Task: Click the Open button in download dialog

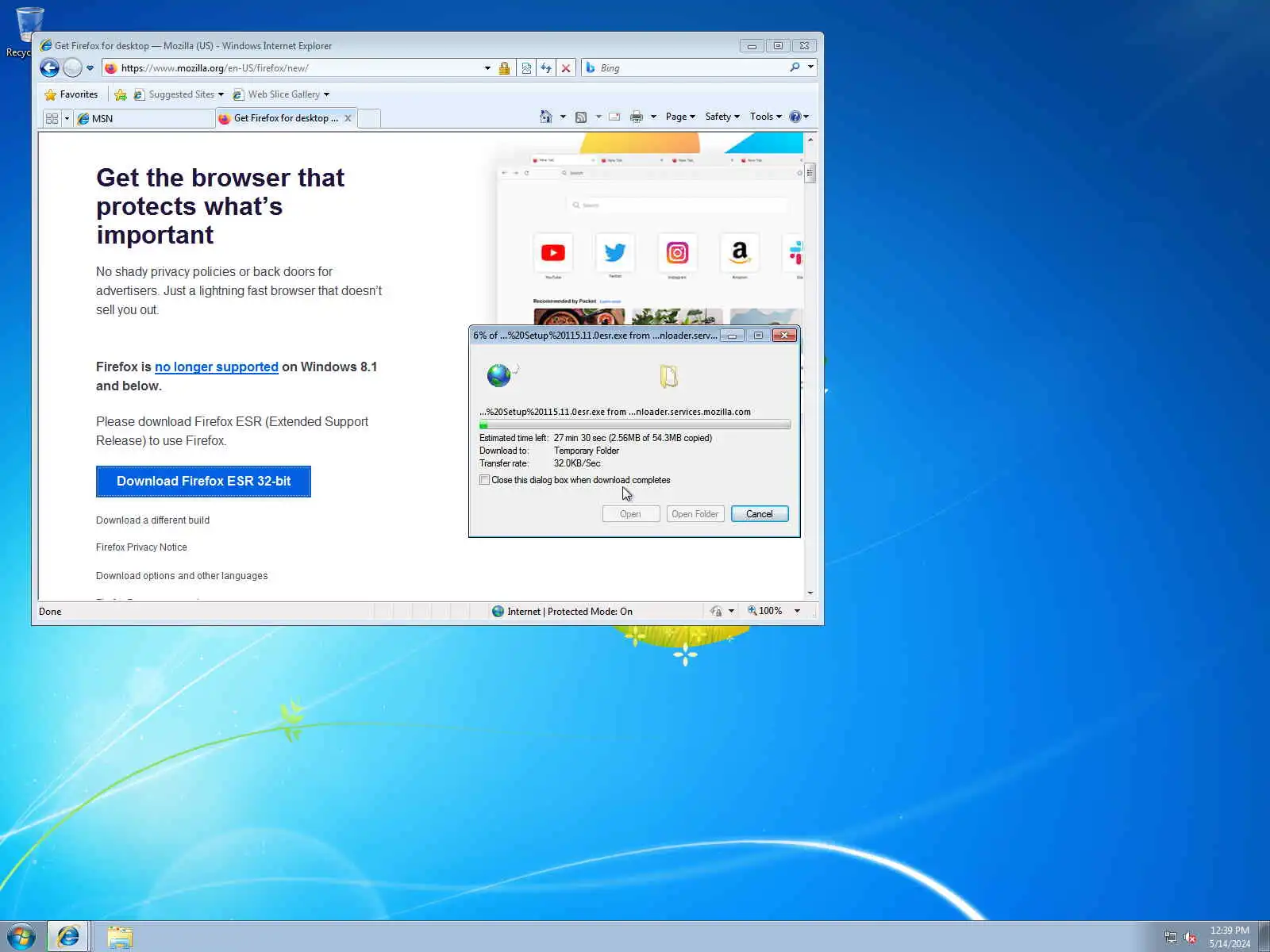Action: click(630, 514)
